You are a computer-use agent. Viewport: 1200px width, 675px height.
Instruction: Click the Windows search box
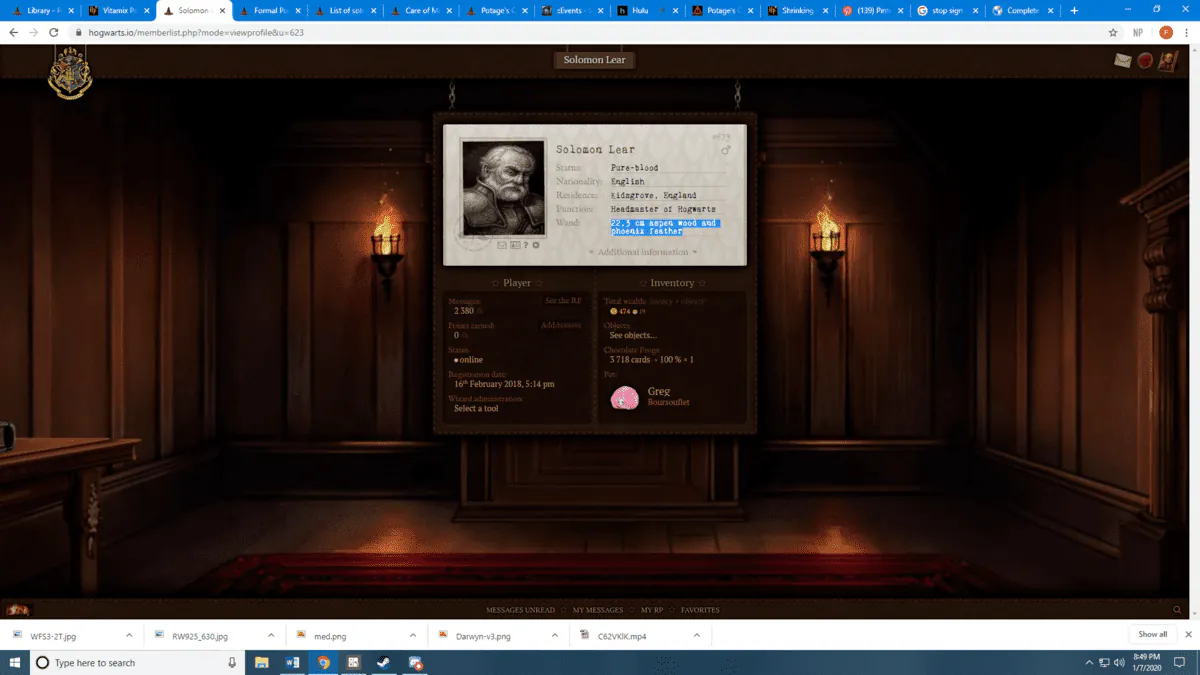coord(136,662)
